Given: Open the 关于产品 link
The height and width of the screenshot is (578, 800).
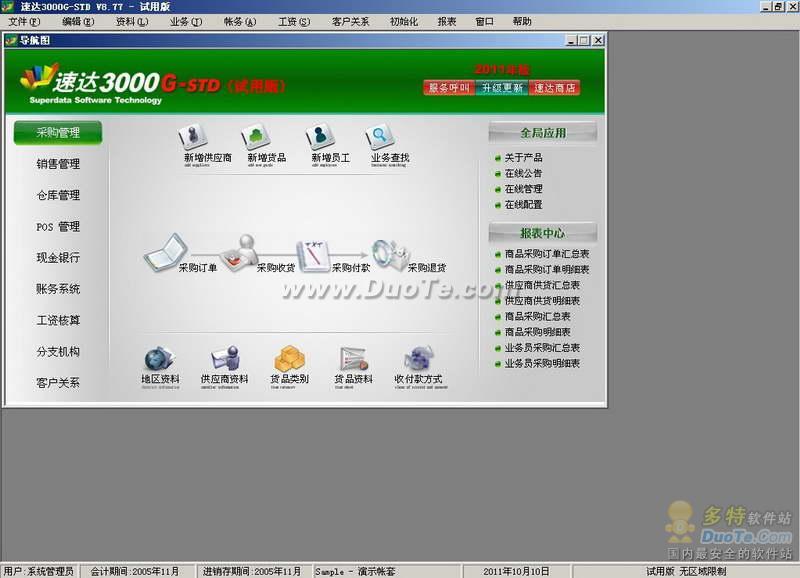Looking at the screenshot, I should click(523, 158).
